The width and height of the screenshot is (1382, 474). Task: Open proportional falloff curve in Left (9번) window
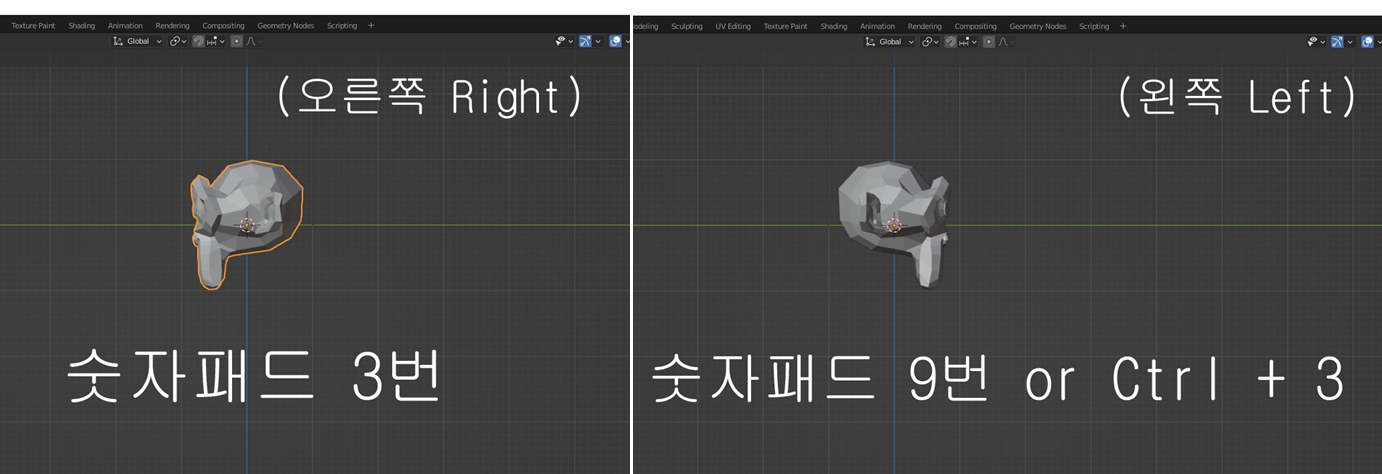1005,41
